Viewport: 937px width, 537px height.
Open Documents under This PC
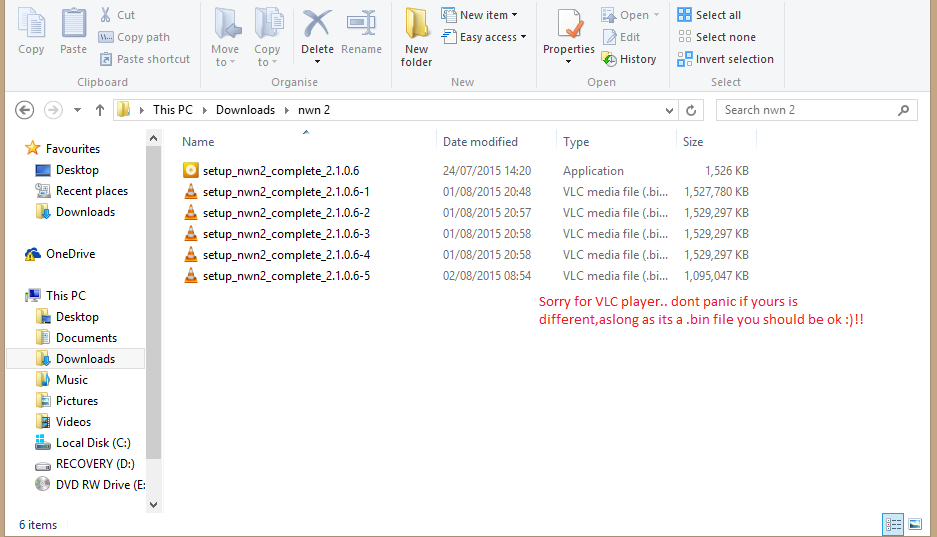(76, 337)
